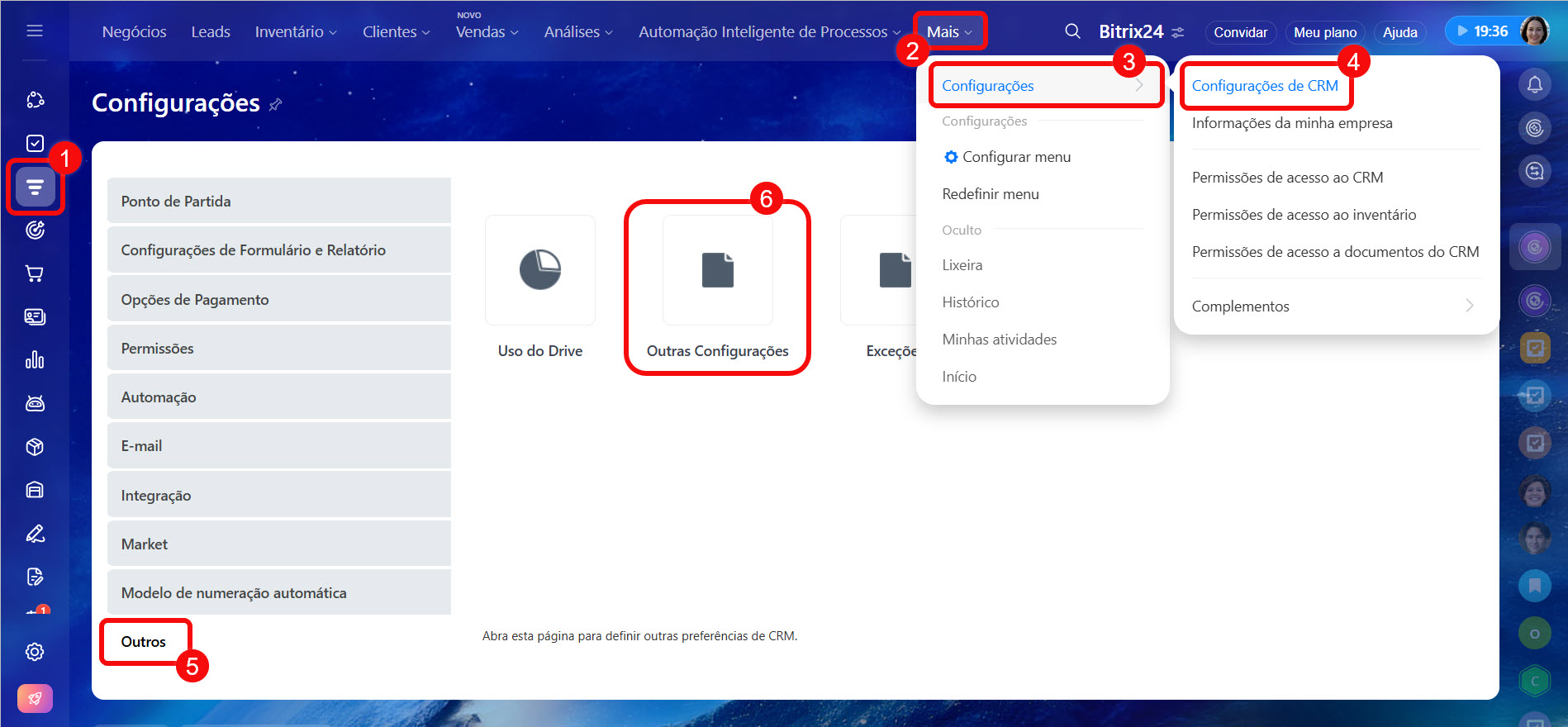Expand the Inventário dropdown in the top menu
Image resolution: width=1568 pixels, height=727 pixels.
[x=296, y=31]
